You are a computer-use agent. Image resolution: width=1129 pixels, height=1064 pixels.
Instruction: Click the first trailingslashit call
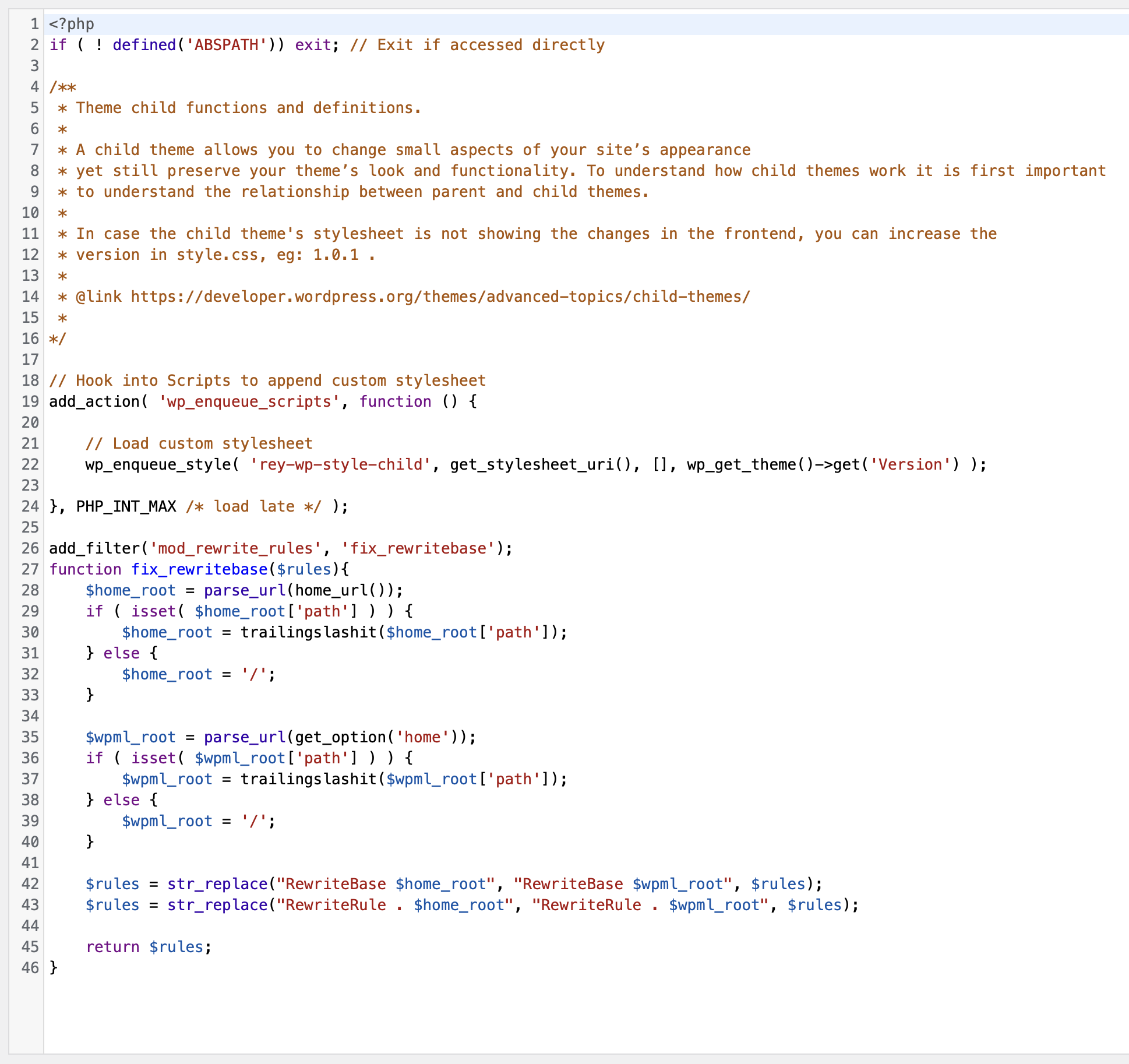point(308,632)
